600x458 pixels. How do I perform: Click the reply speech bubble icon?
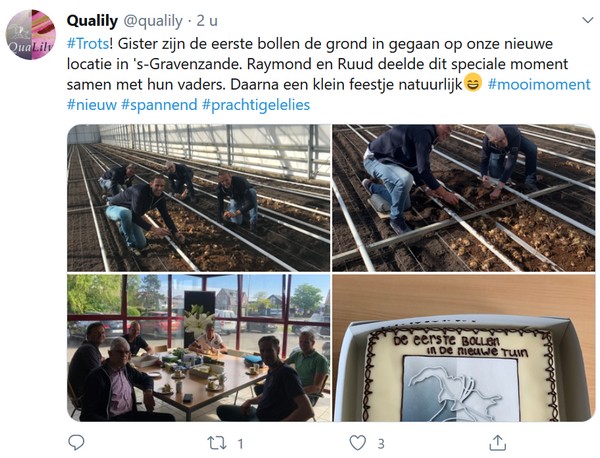point(76,443)
